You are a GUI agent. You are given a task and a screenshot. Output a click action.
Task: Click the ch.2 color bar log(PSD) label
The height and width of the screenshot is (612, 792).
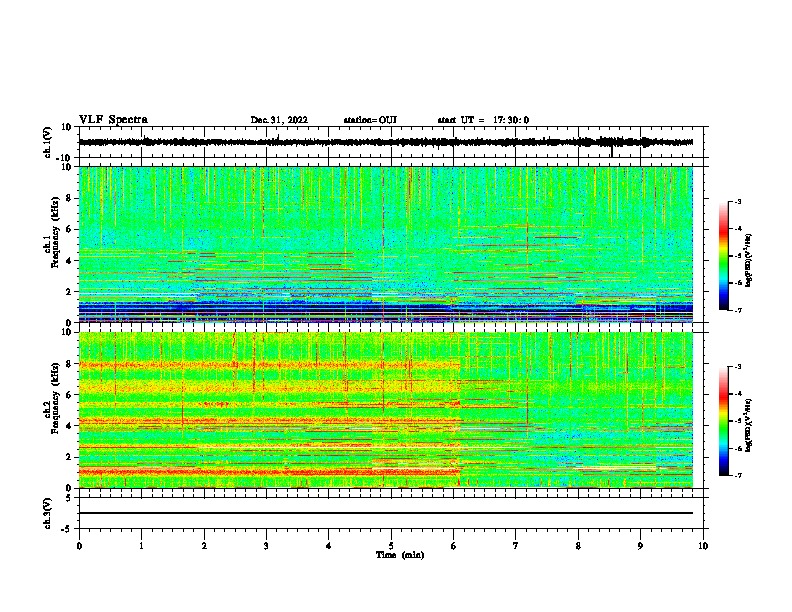click(x=749, y=425)
